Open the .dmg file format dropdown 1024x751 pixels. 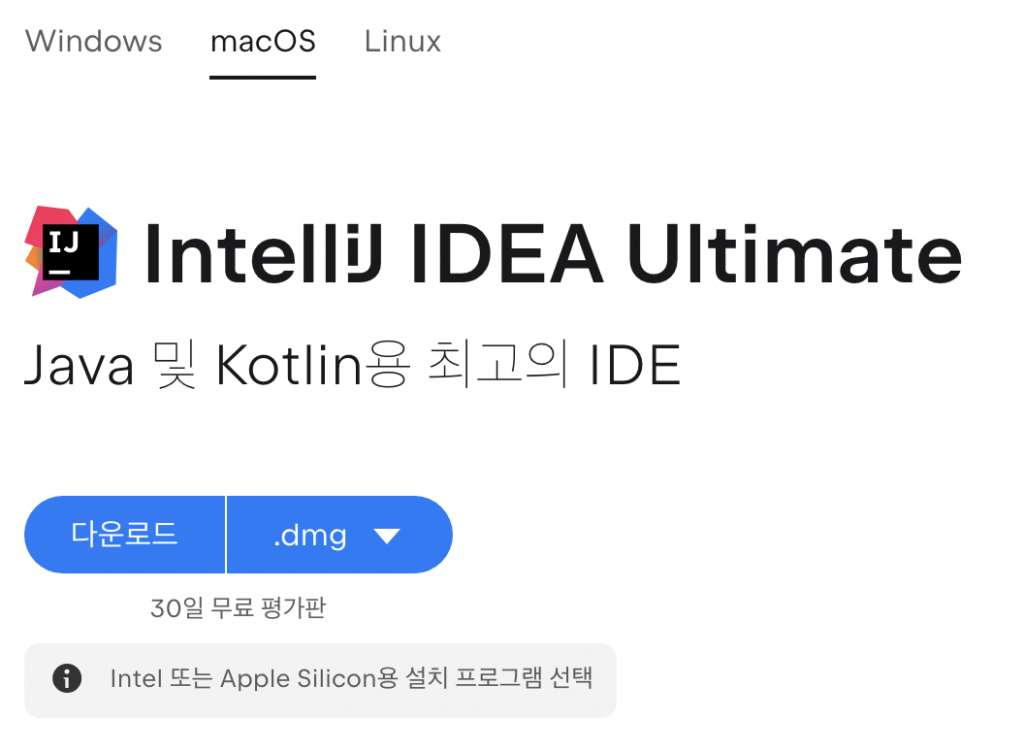click(x=340, y=535)
